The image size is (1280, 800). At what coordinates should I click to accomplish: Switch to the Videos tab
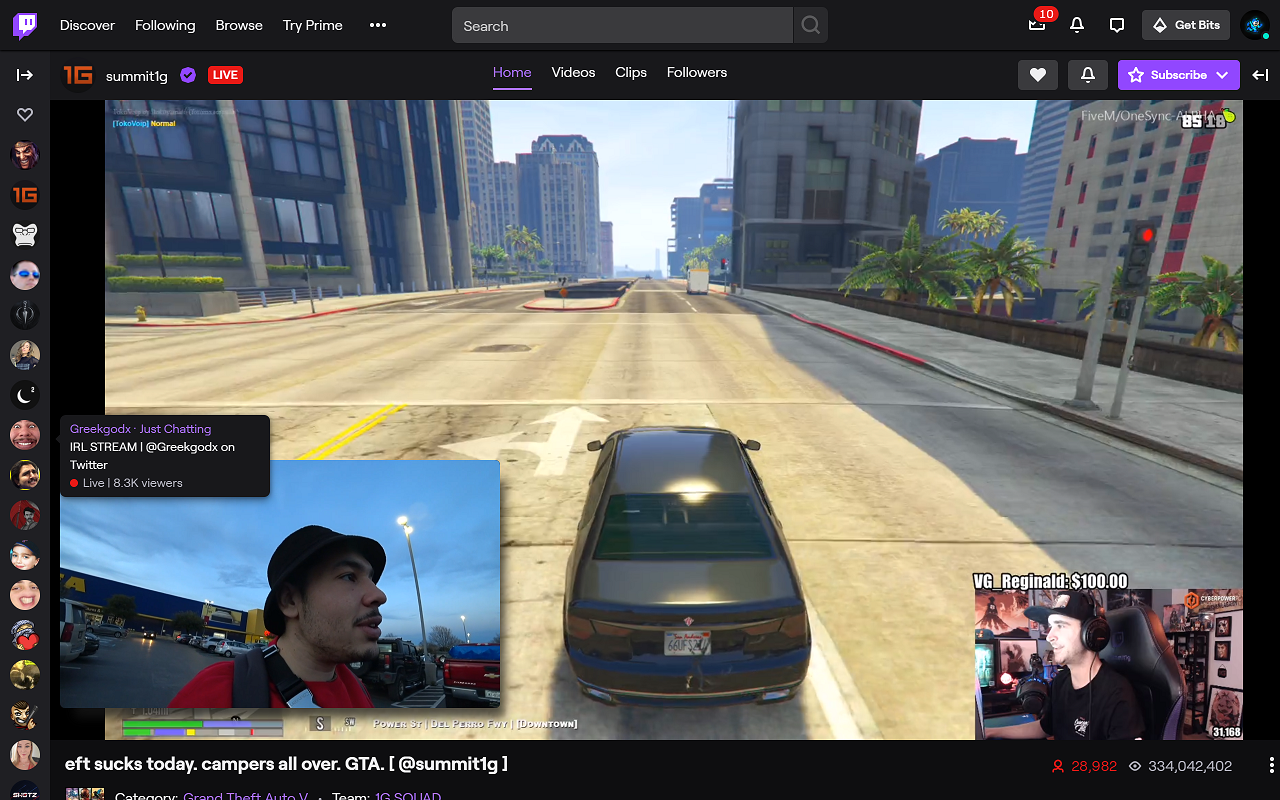pyautogui.click(x=573, y=72)
